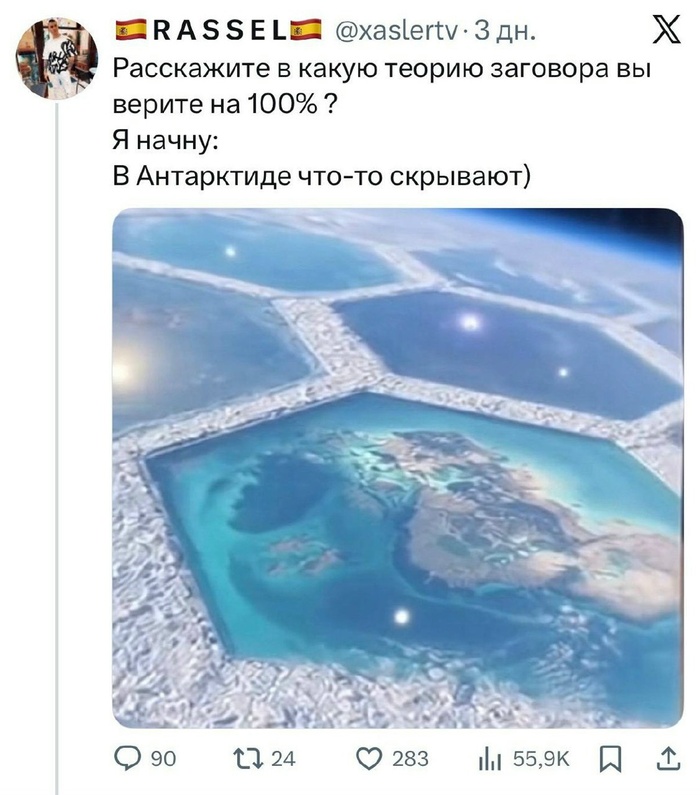Click the line "В Антарктиде что-то скрывают"

point(321,176)
